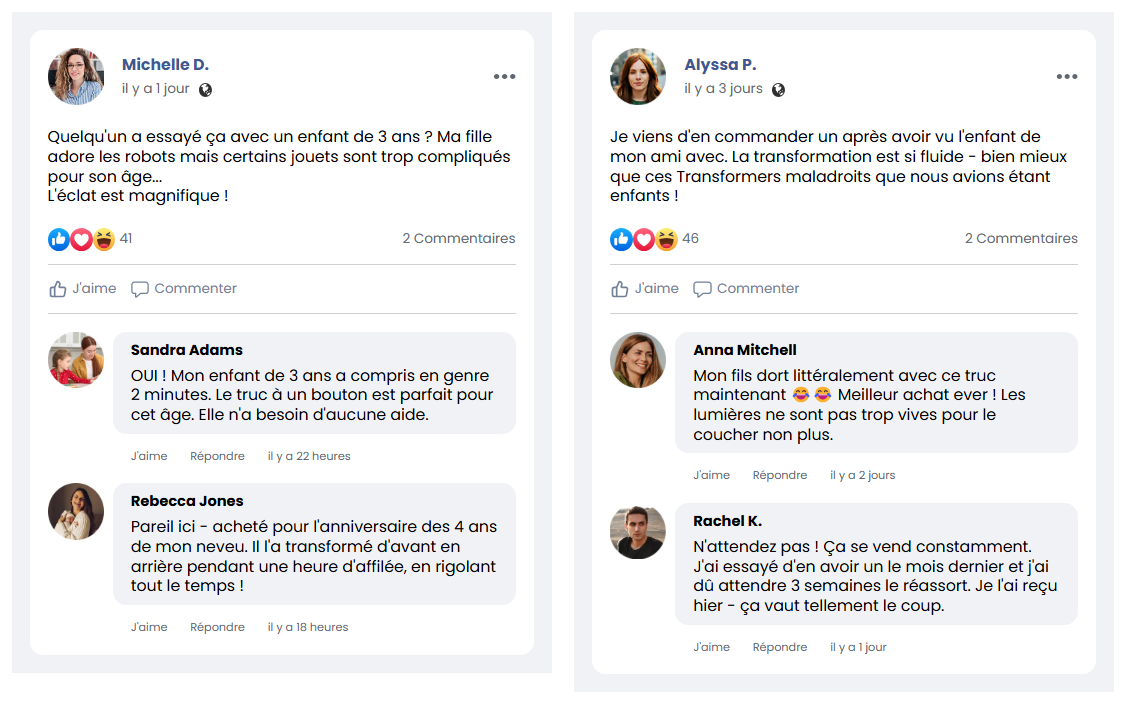Click the thumbs-up J'aime icon under Michelle's post
1132x702 pixels.
[x=58, y=289]
